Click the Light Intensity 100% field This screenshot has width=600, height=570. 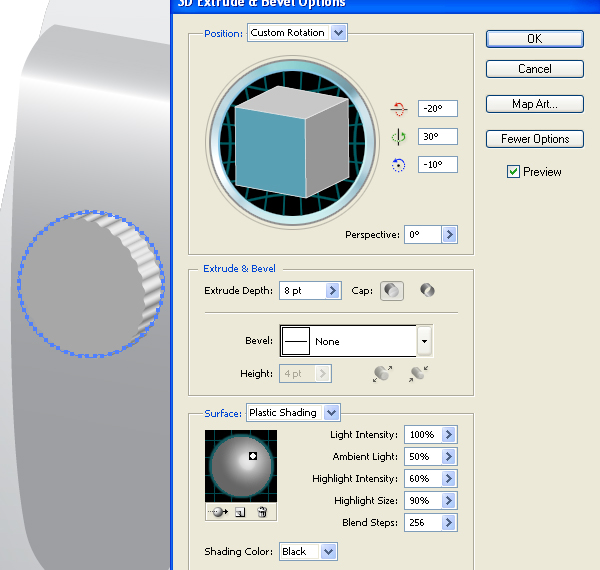[423, 435]
